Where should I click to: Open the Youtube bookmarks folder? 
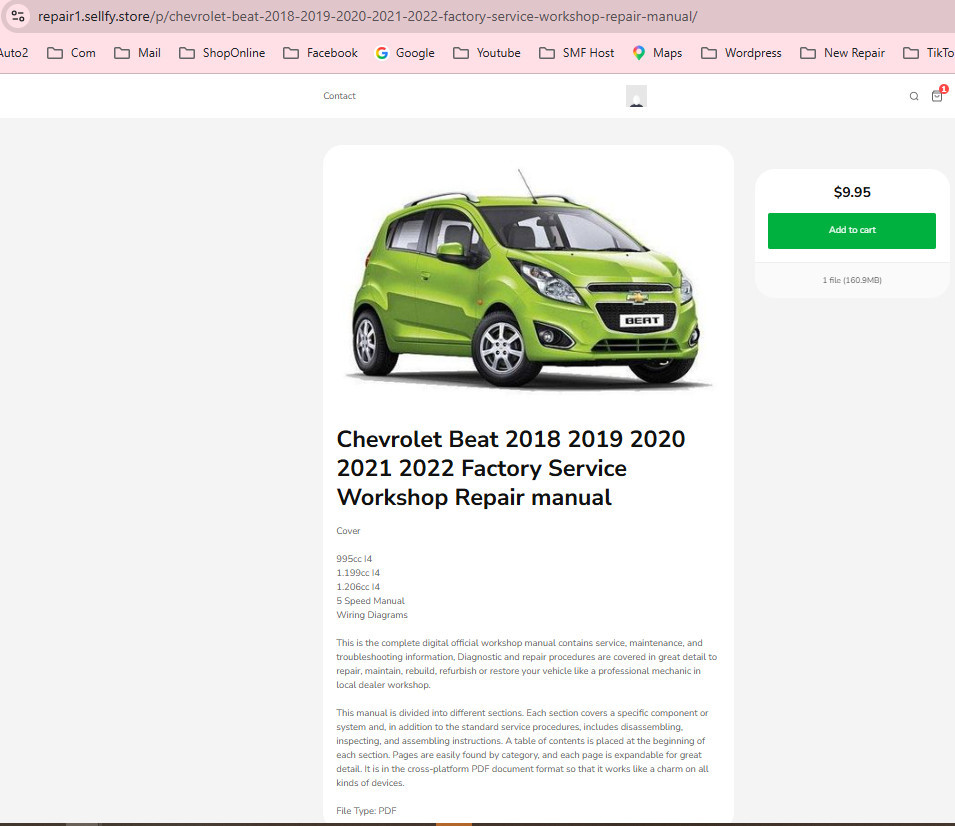point(487,53)
